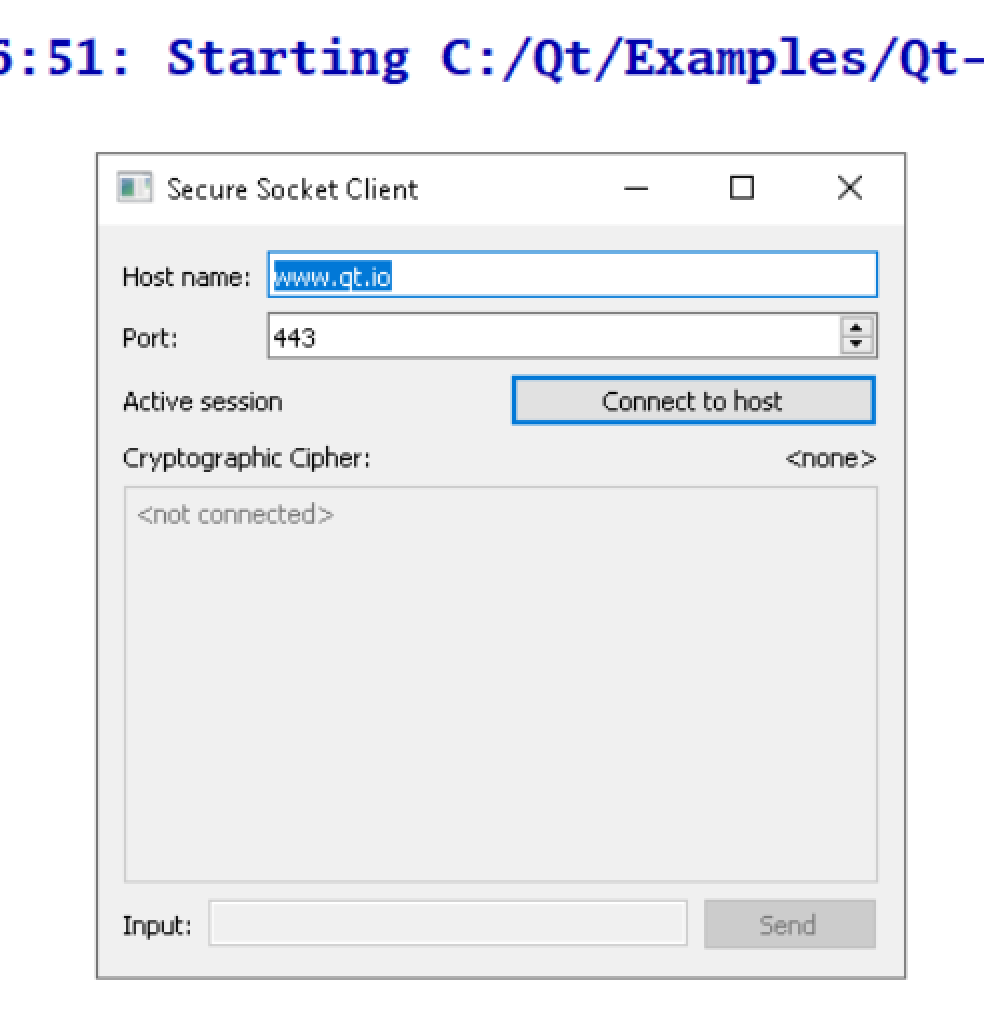Click the Secure Socket Client title text
Screen dimensions: 984x1020
(x=292, y=189)
